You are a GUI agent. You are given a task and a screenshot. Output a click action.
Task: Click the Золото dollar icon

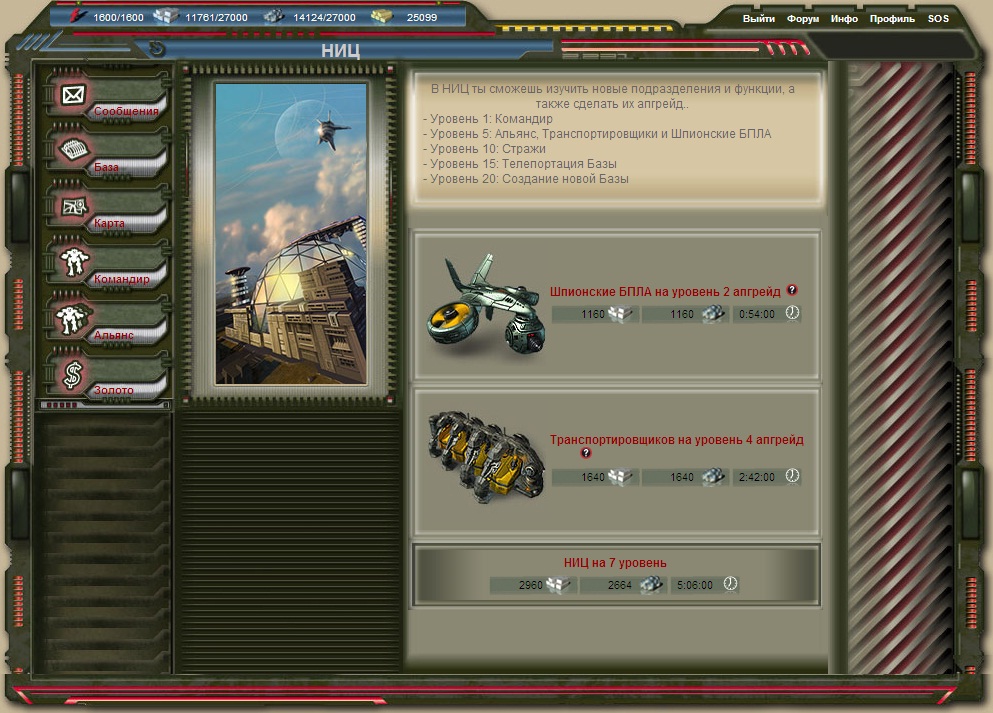[72, 376]
